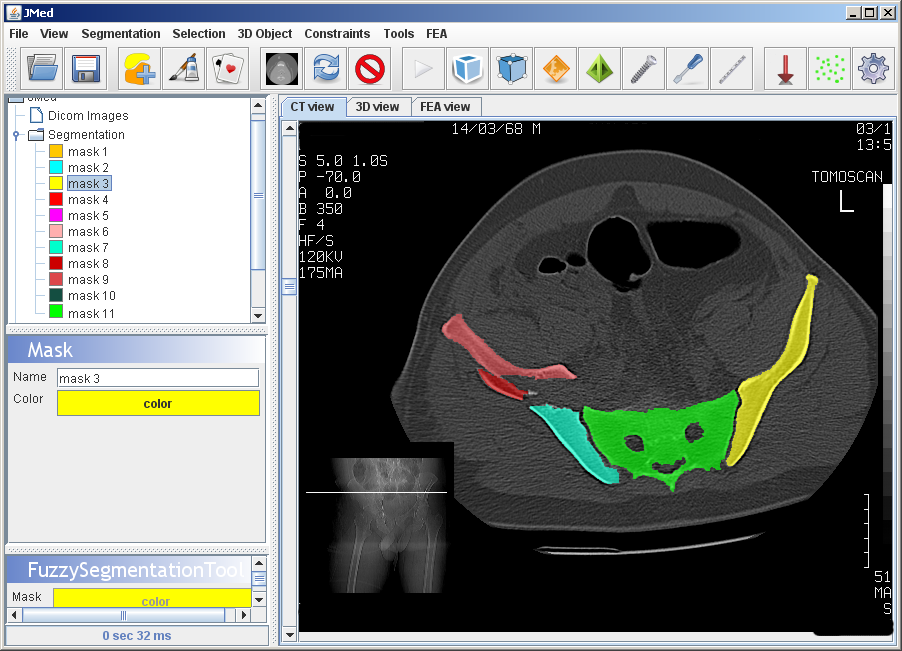Image resolution: width=902 pixels, height=651 pixels.
Task: Switch to the 3D view tab
Action: pyautogui.click(x=377, y=107)
